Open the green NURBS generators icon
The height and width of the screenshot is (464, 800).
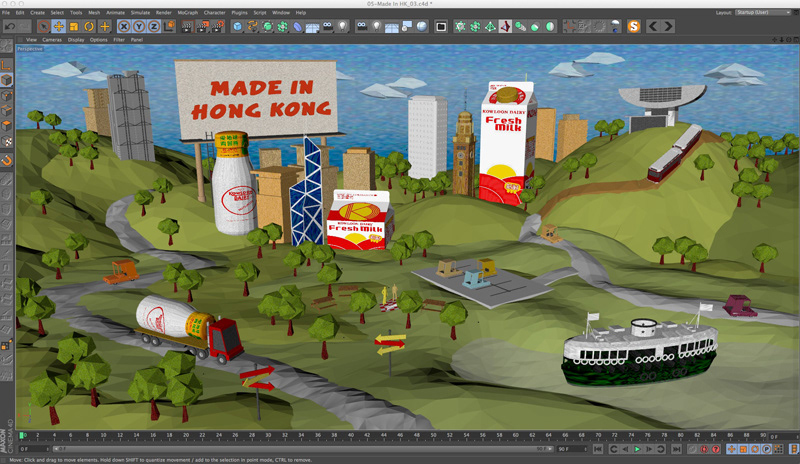tap(267, 26)
